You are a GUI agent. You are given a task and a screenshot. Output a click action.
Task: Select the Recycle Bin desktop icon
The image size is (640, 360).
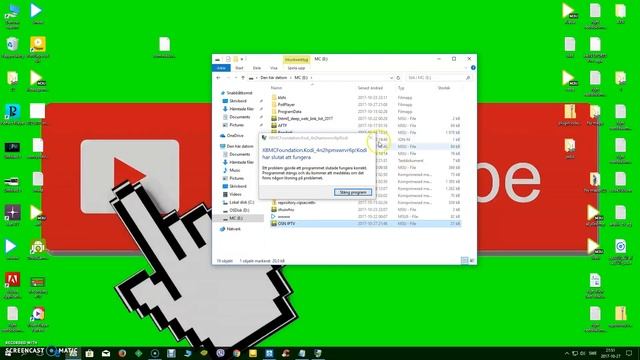12,48
